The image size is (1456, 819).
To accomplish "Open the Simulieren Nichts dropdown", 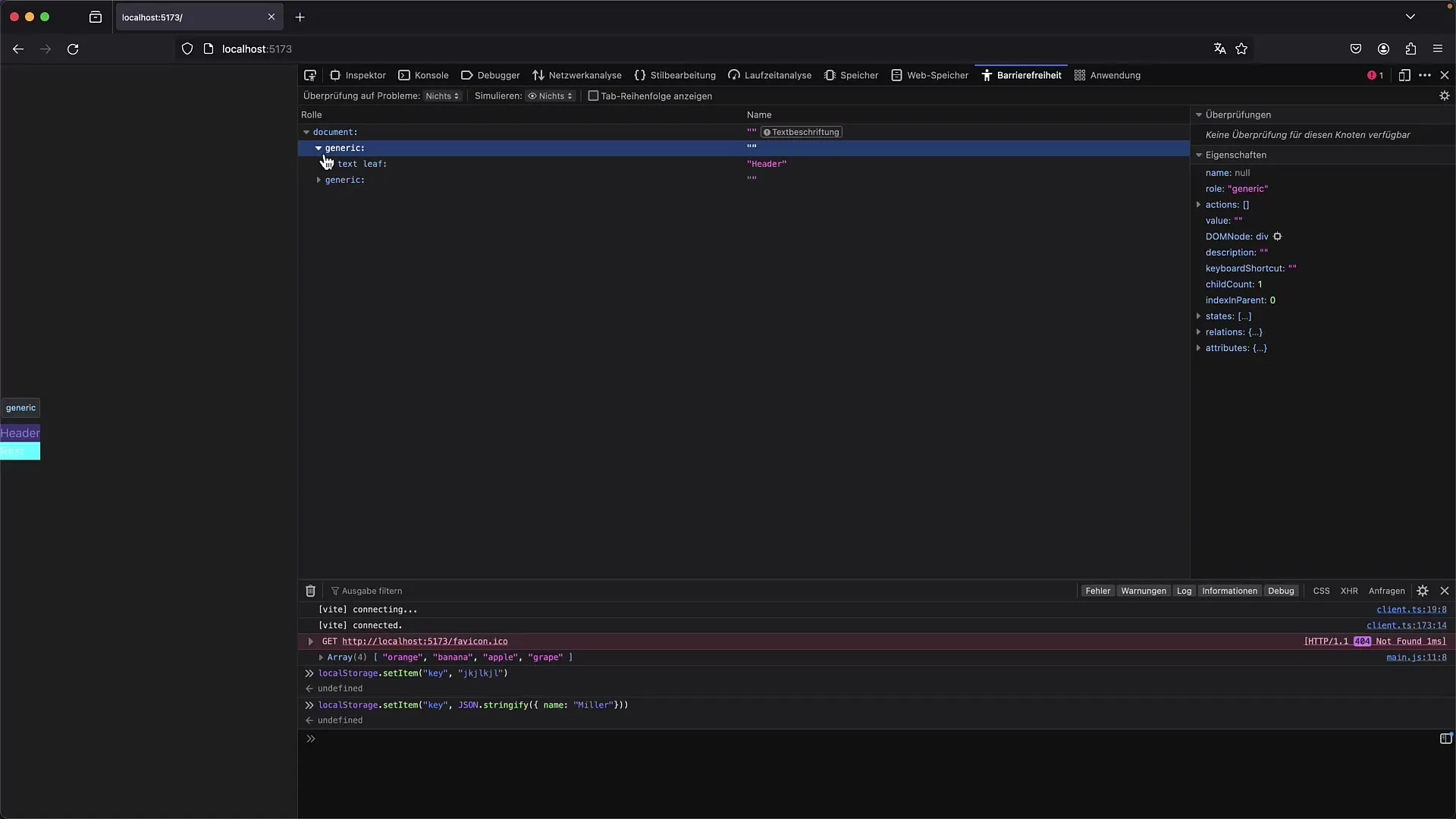I will click(551, 96).
